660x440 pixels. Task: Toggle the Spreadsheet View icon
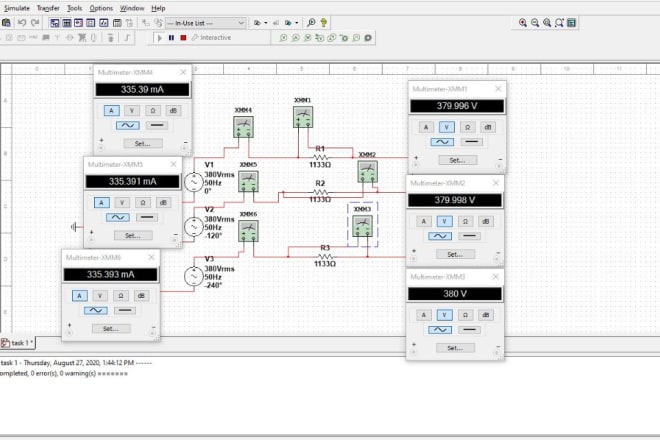pos(67,23)
